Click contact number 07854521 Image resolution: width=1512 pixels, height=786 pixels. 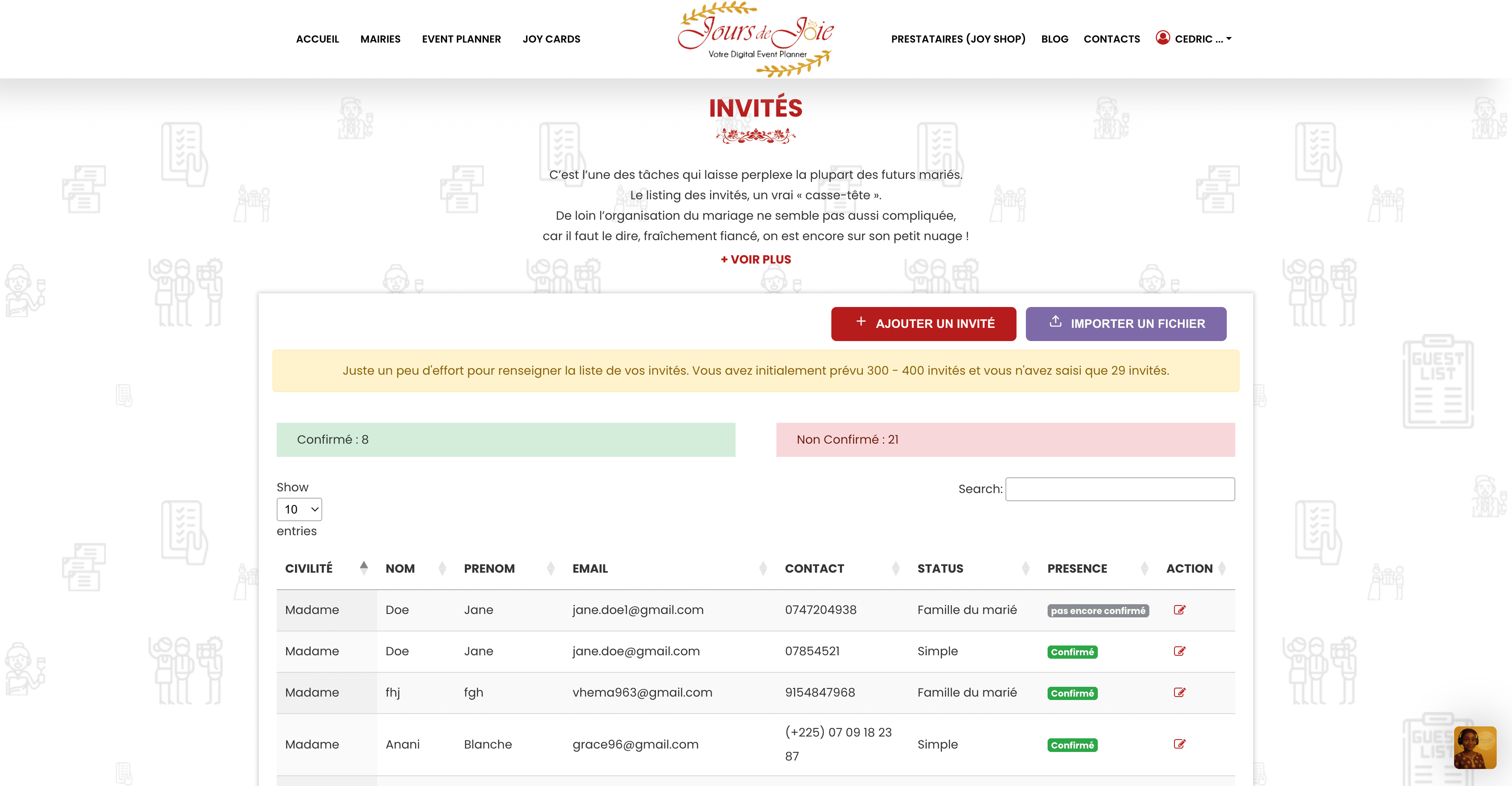point(812,651)
